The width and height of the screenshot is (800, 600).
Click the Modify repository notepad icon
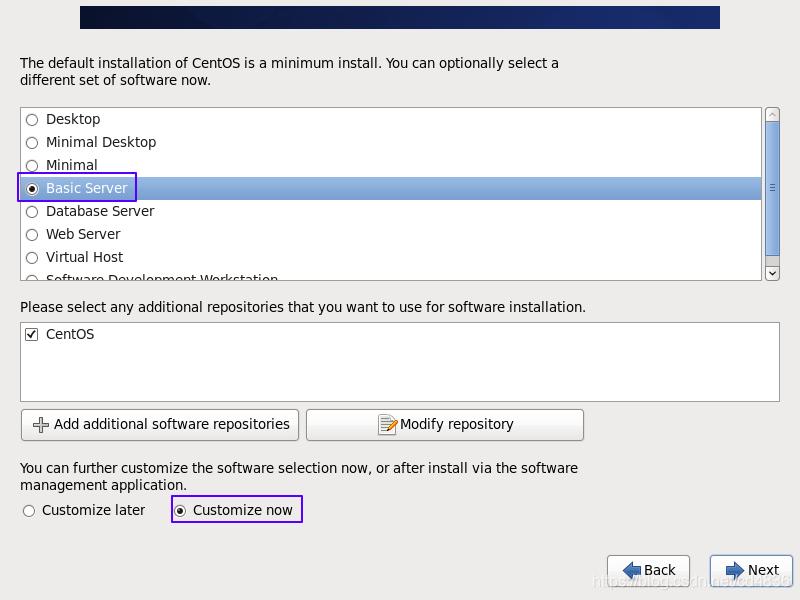[388, 425]
